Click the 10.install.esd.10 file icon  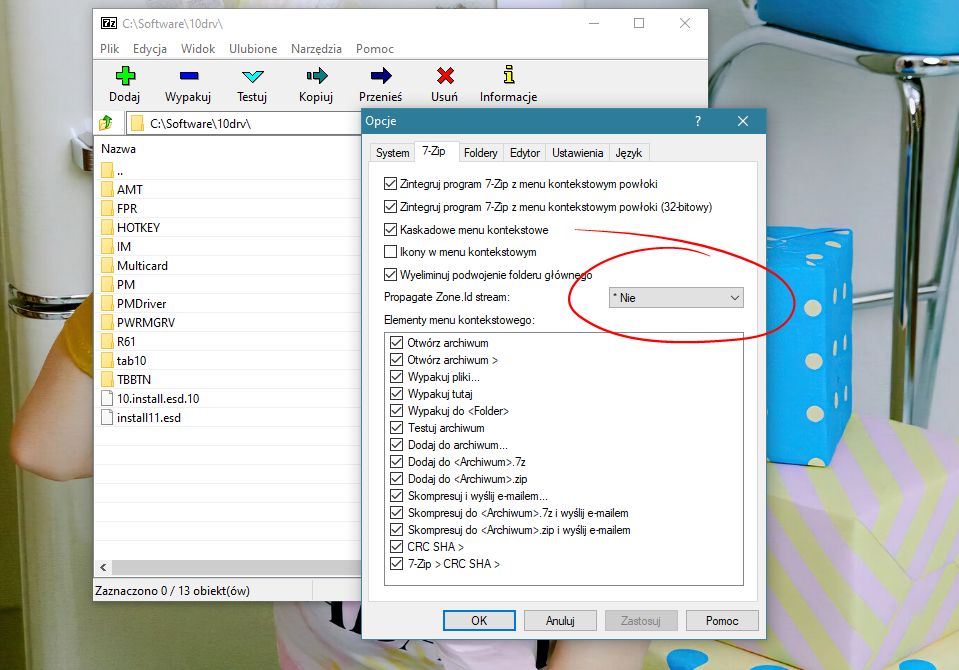[x=107, y=398]
